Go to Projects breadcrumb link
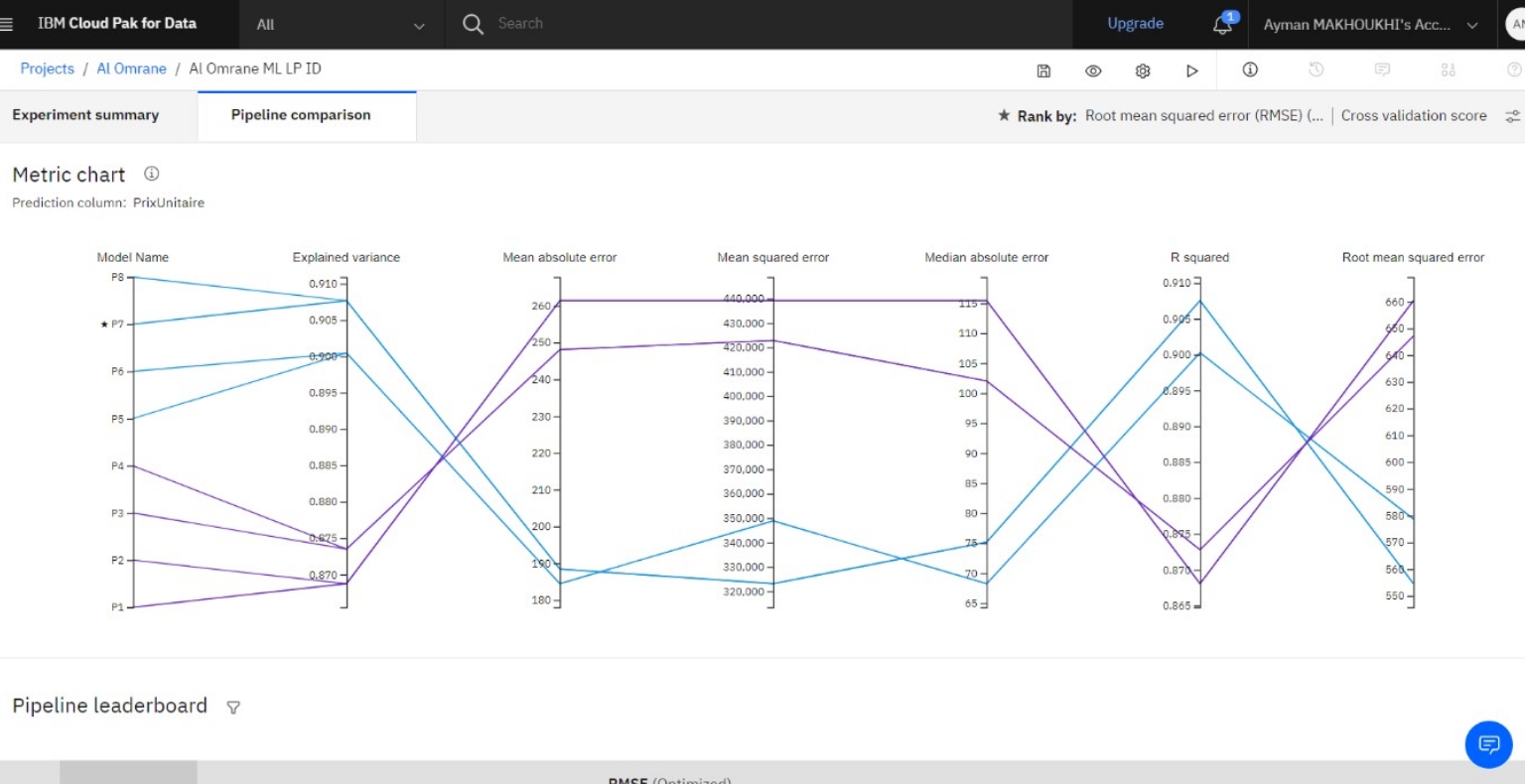The width and height of the screenshot is (1525, 784). [x=47, y=68]
